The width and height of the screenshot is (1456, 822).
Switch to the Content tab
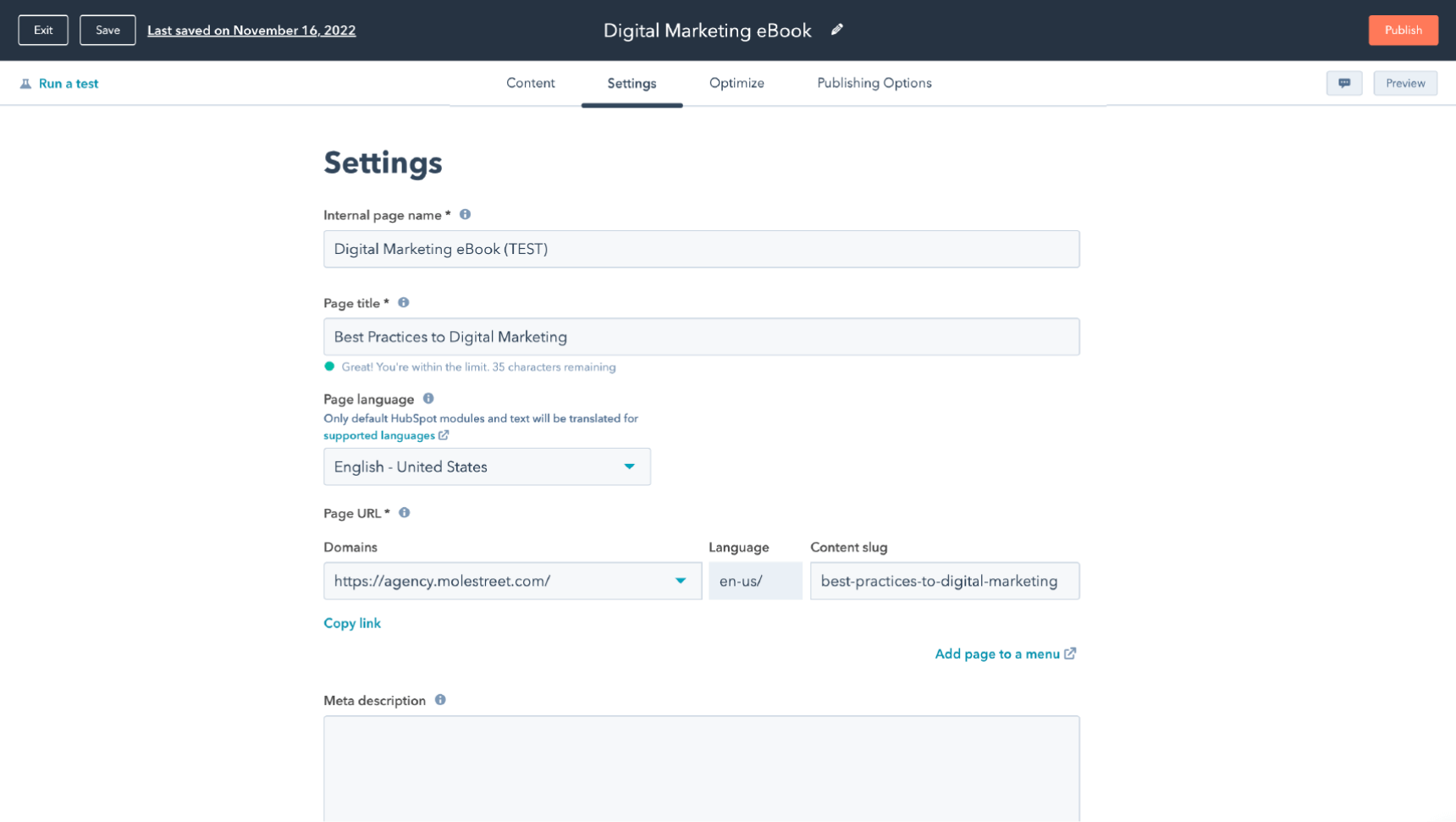coord(531,83)
